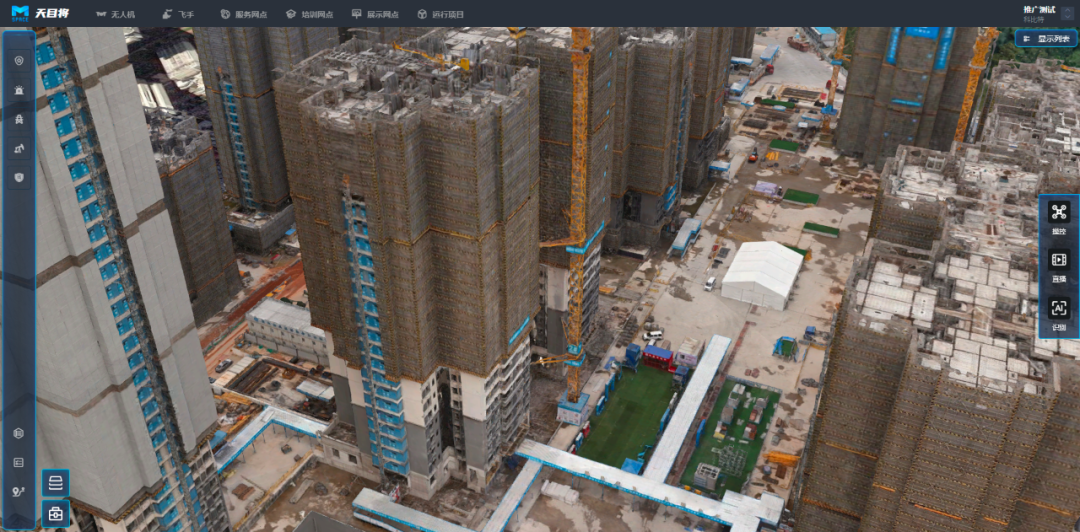The height and width of the screenshot is (532, 1080).
Task: Open the task list icon in sidebar
Action: 19,462
